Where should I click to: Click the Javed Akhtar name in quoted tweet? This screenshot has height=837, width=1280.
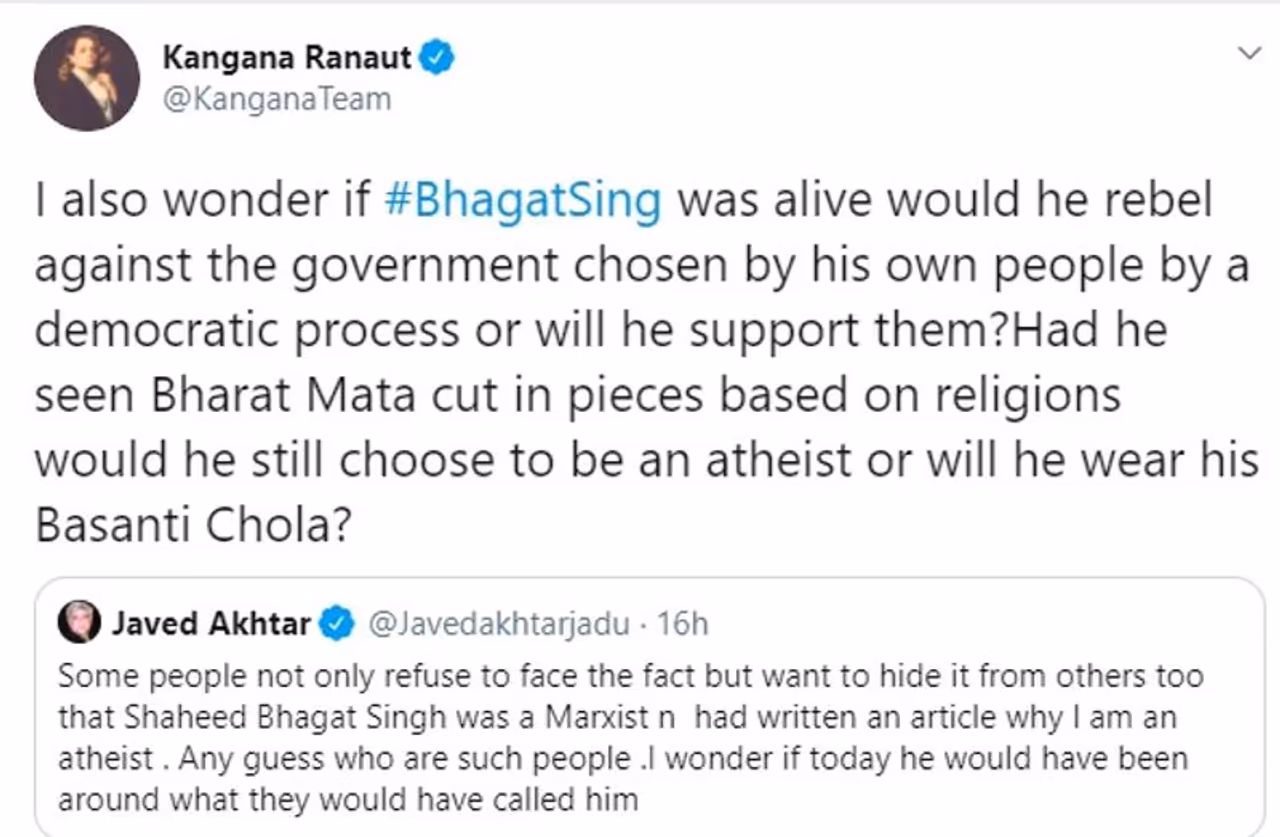coord(211,624)
